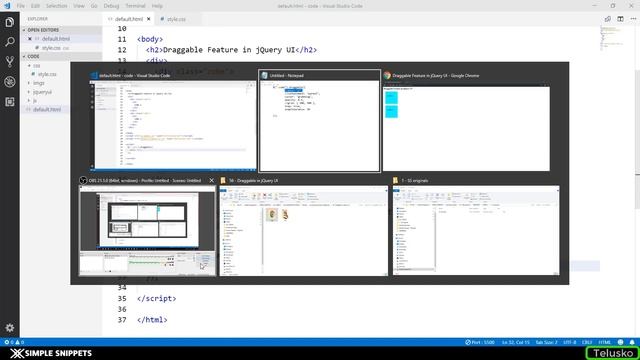Change CRLF line ending in status bar
The image size is (640, 360).
point(587,342)
